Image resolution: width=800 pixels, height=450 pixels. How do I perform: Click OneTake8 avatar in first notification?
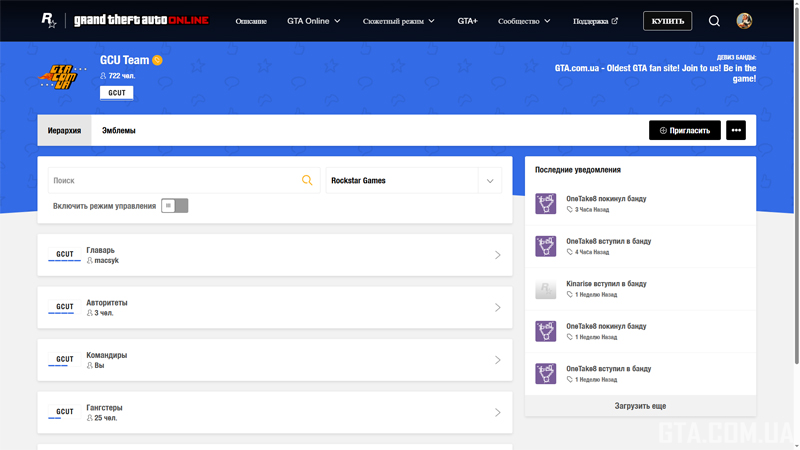(x=546, y=204)
